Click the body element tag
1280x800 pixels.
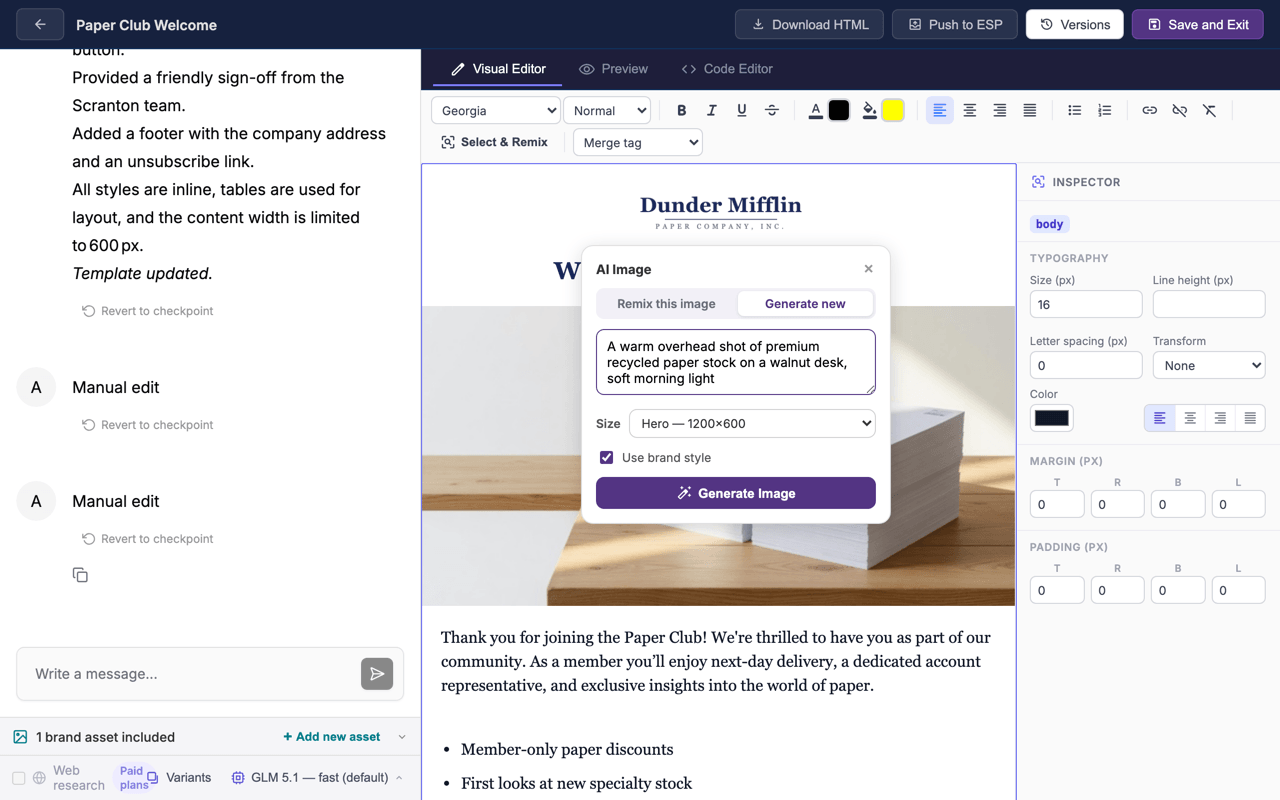pos(1049,224)
